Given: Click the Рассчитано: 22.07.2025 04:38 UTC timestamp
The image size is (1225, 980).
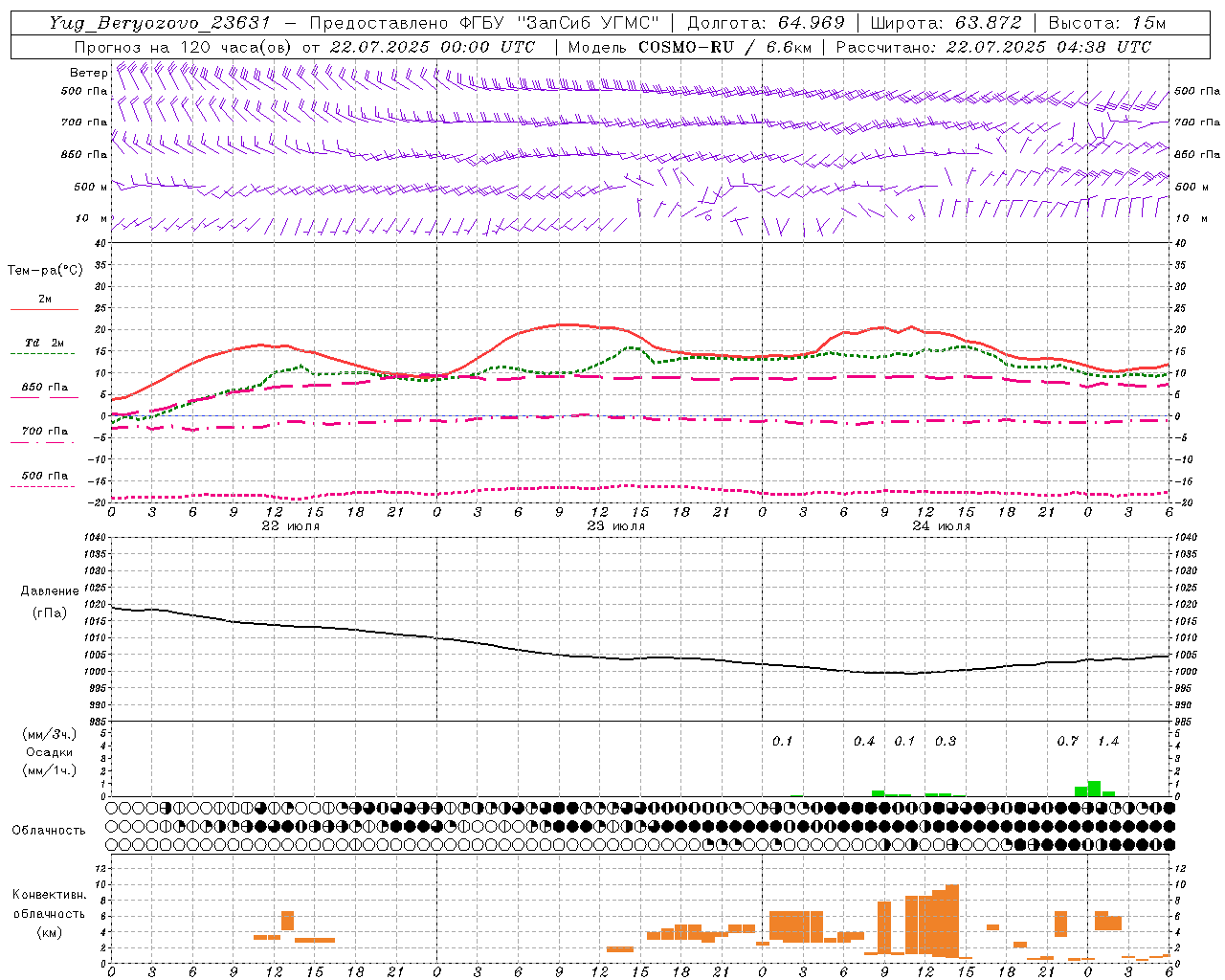Looking at the screenshot, I should tap(993, 47).
